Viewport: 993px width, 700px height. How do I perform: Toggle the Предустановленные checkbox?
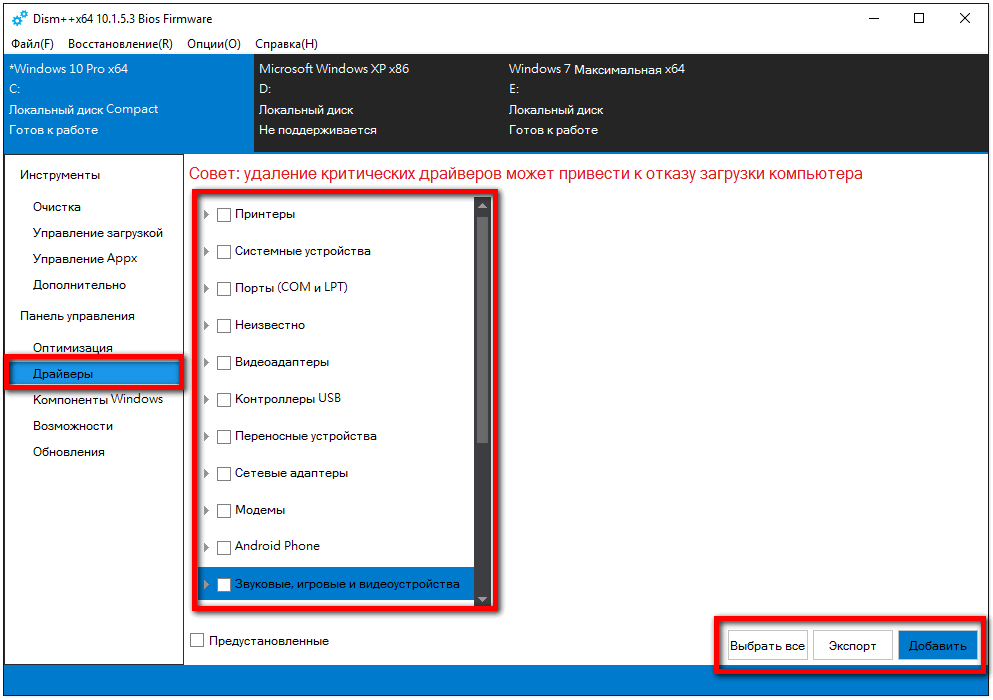(197, 640)
